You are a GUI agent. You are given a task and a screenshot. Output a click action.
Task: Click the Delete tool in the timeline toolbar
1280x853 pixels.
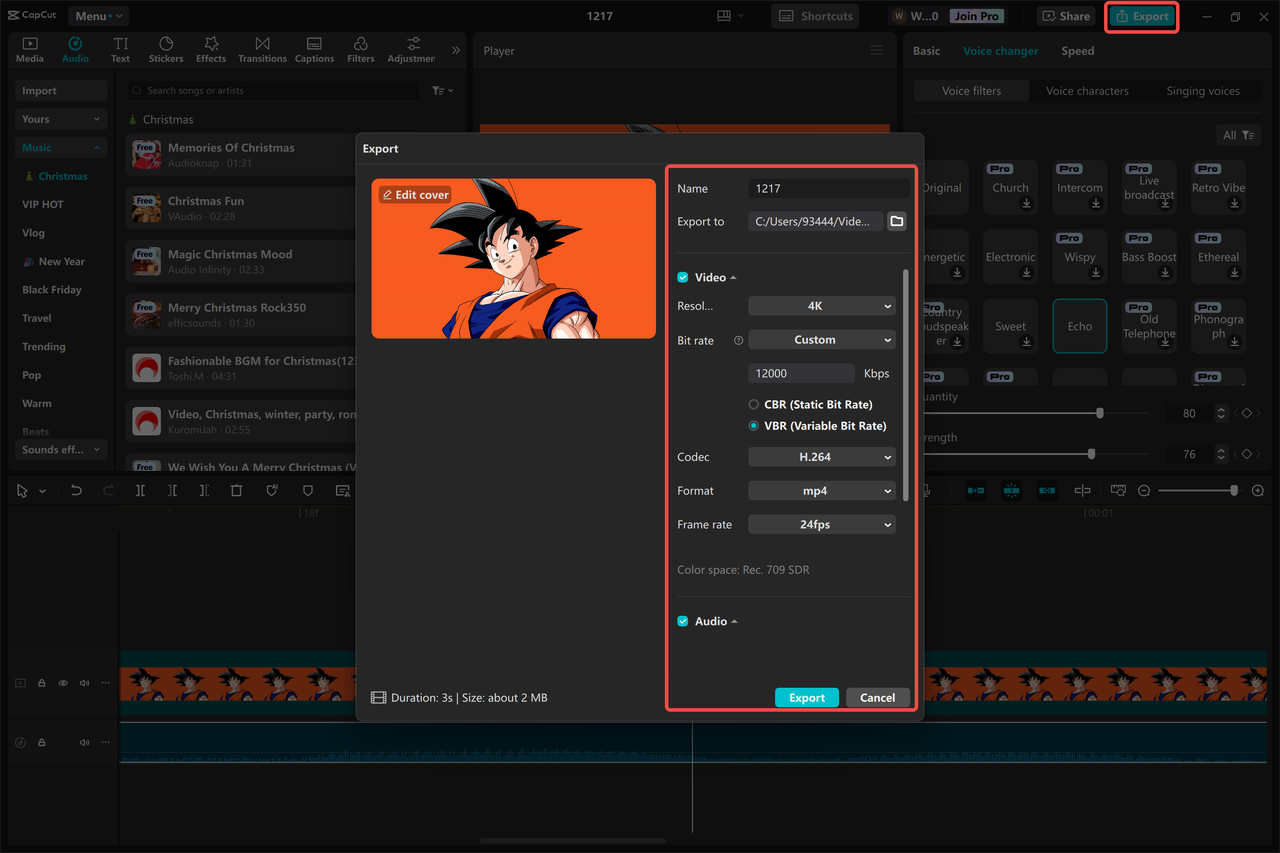point(235,490)
